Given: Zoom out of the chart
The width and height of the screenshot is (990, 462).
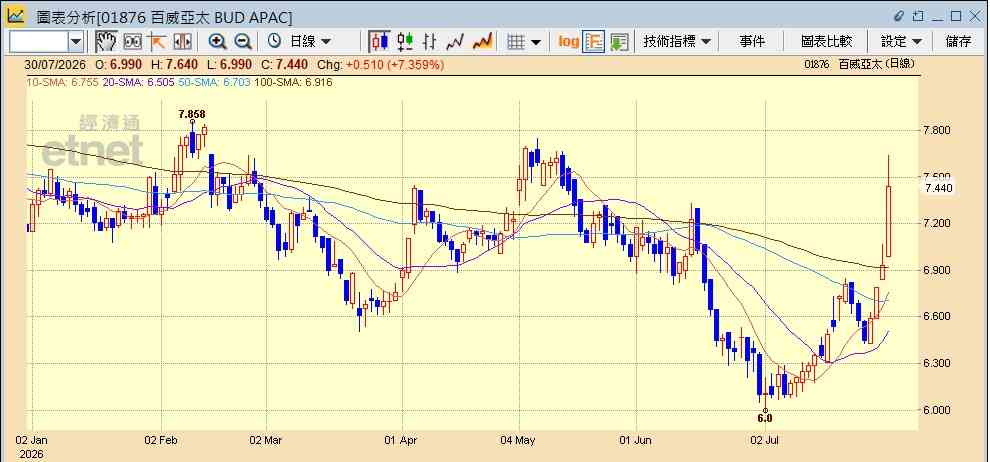Looking at the screenshot, I should [x=242, y=42].
